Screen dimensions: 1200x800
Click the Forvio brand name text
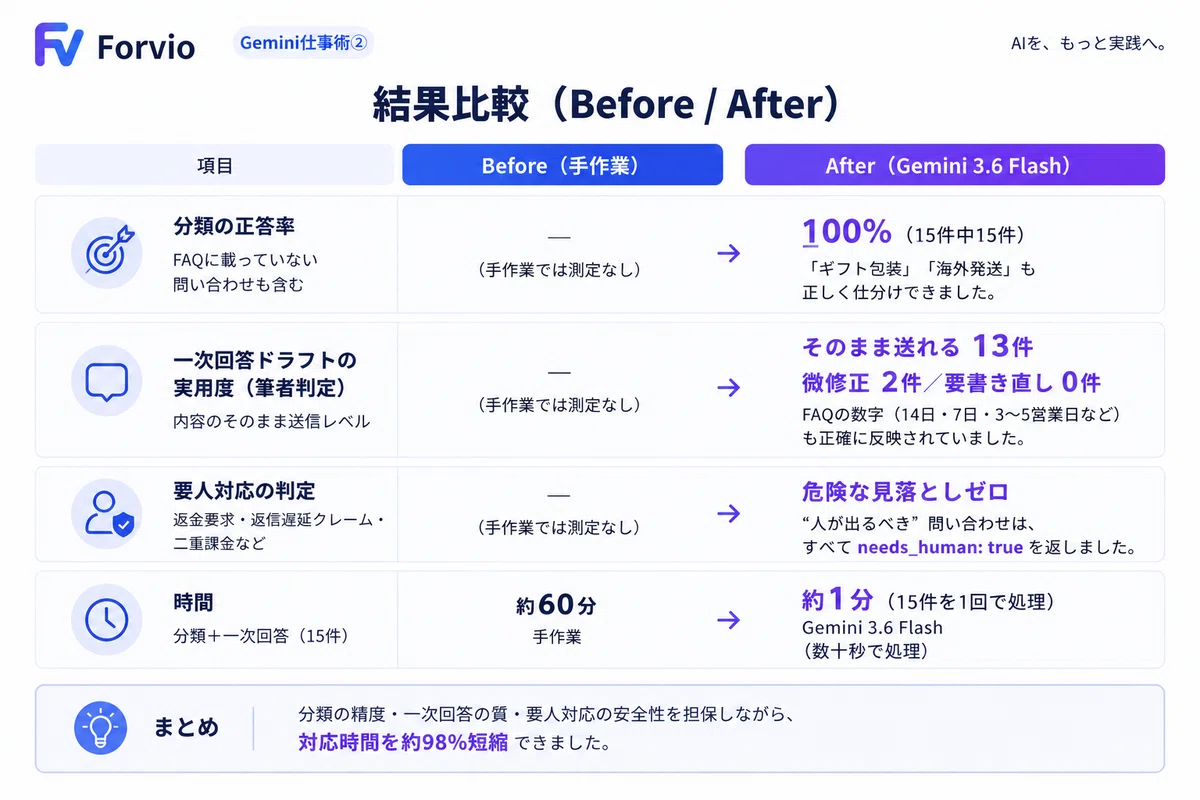(x=146, y=47)
